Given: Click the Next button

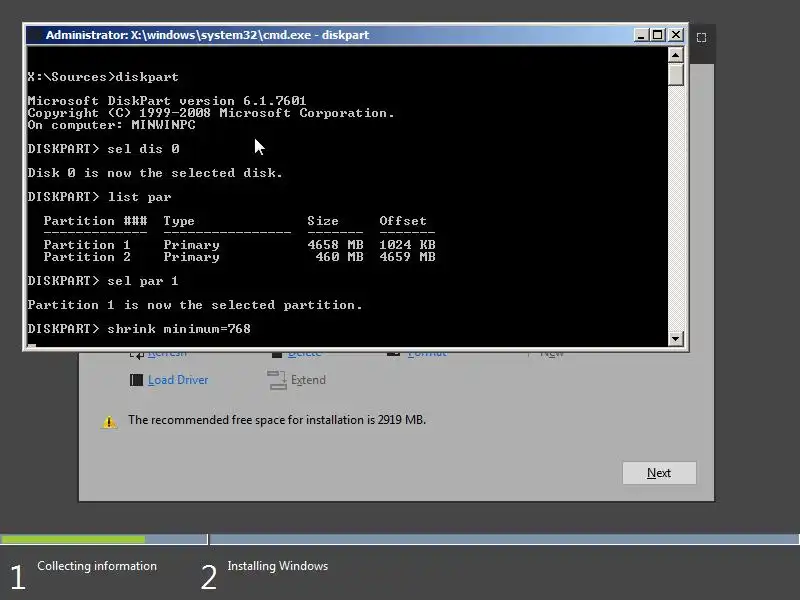Looking at the screenshot, I should point(659,473).
